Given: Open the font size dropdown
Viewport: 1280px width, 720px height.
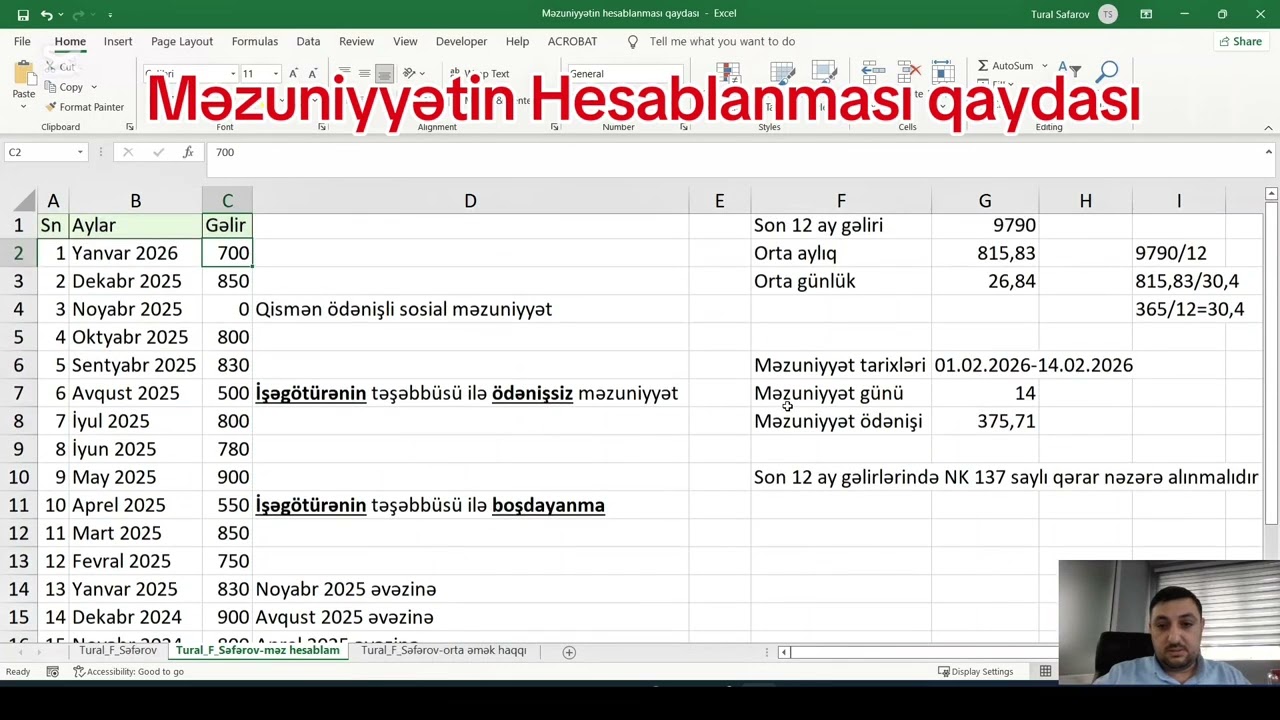Looking at the screenshot, I should [275, 74].
